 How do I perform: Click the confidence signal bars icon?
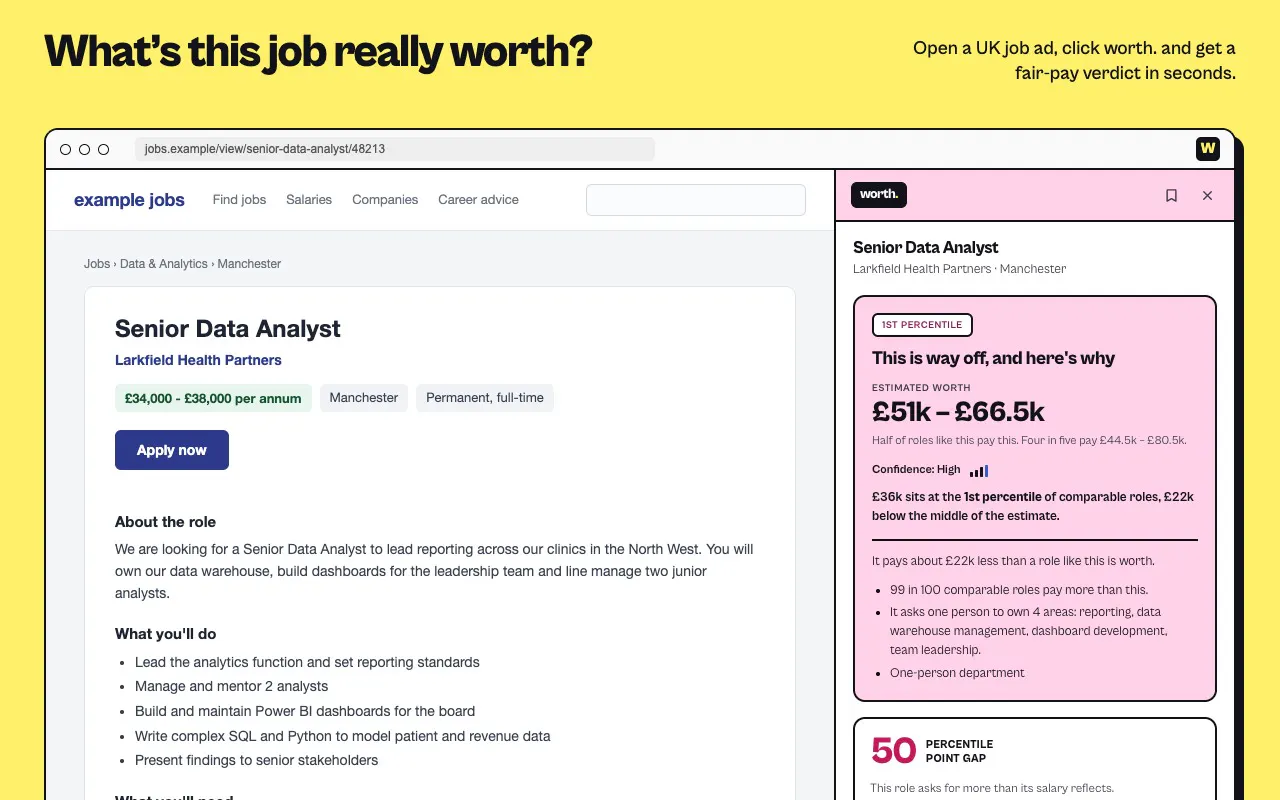tap(979, 470)
